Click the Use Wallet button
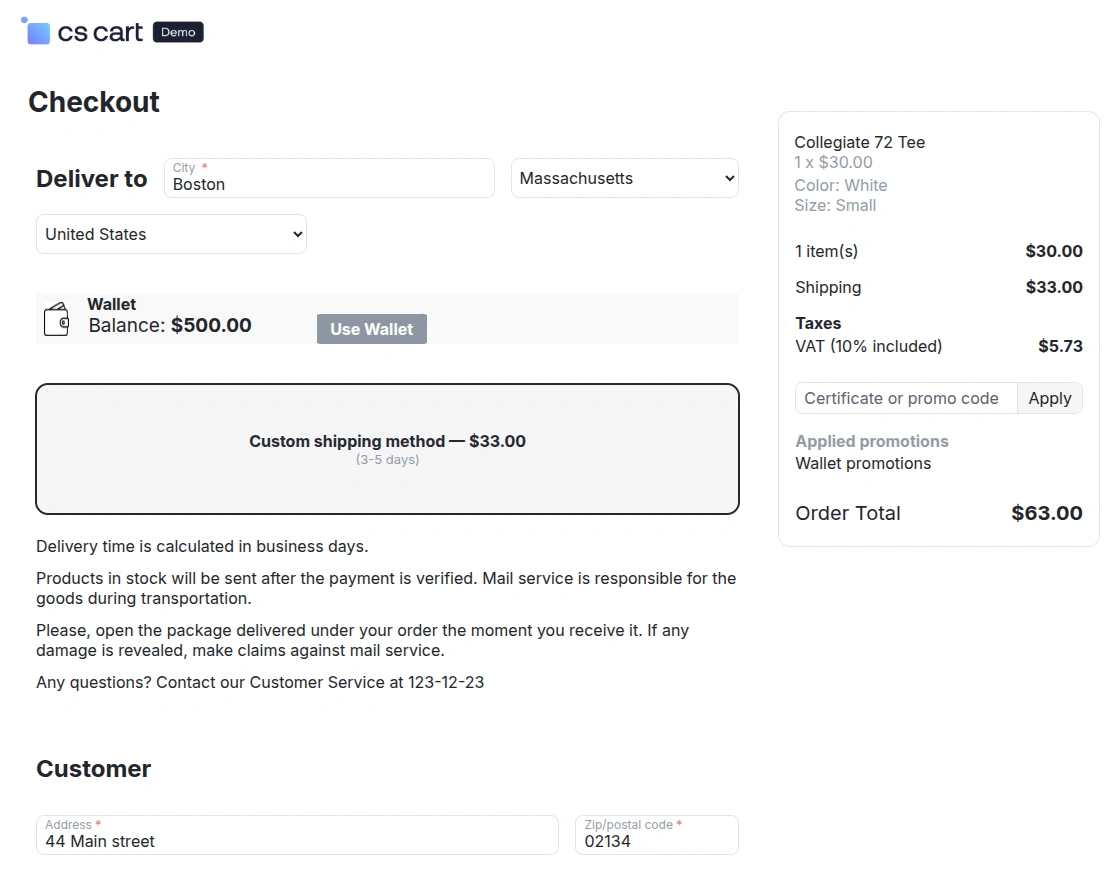The height and width of the screenshot is (880, 1120). click(371, 329)
